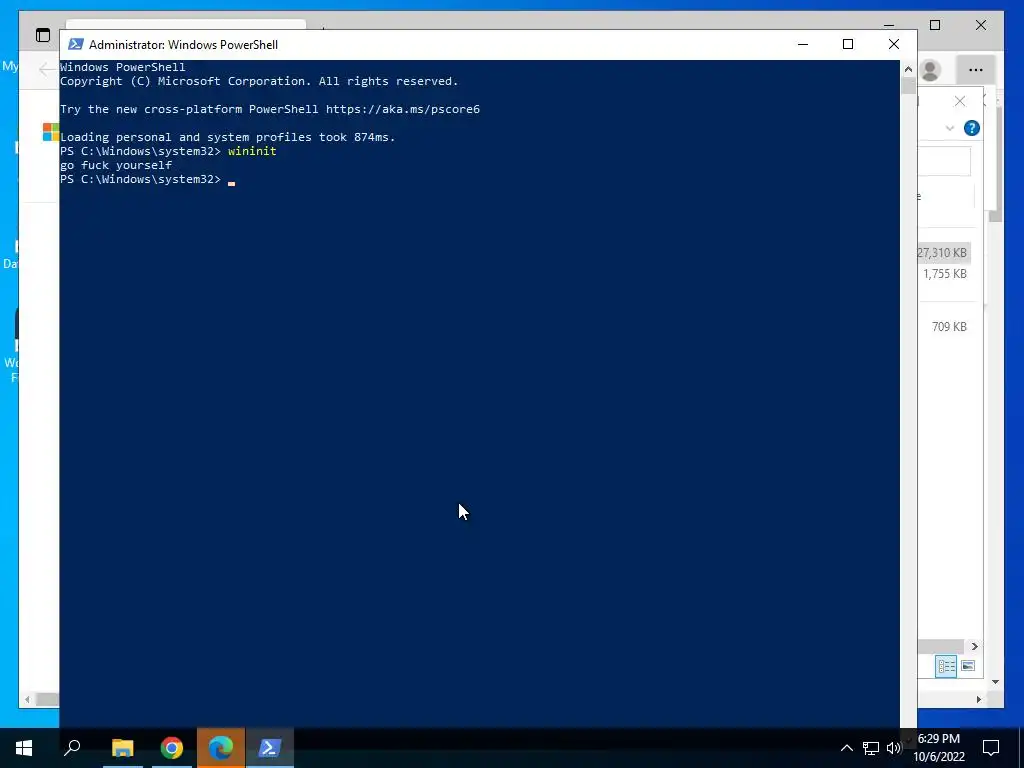
Task: Click the blue help question mark icon
Action: (x=972, y=128)
